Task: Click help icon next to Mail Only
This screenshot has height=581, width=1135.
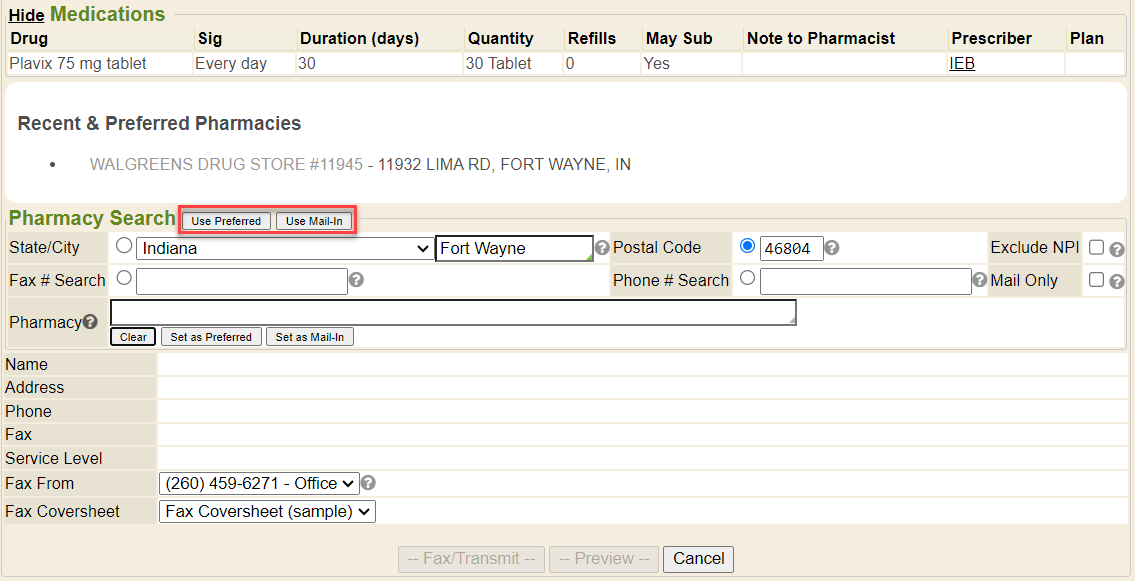Action: click(1117, 281)
